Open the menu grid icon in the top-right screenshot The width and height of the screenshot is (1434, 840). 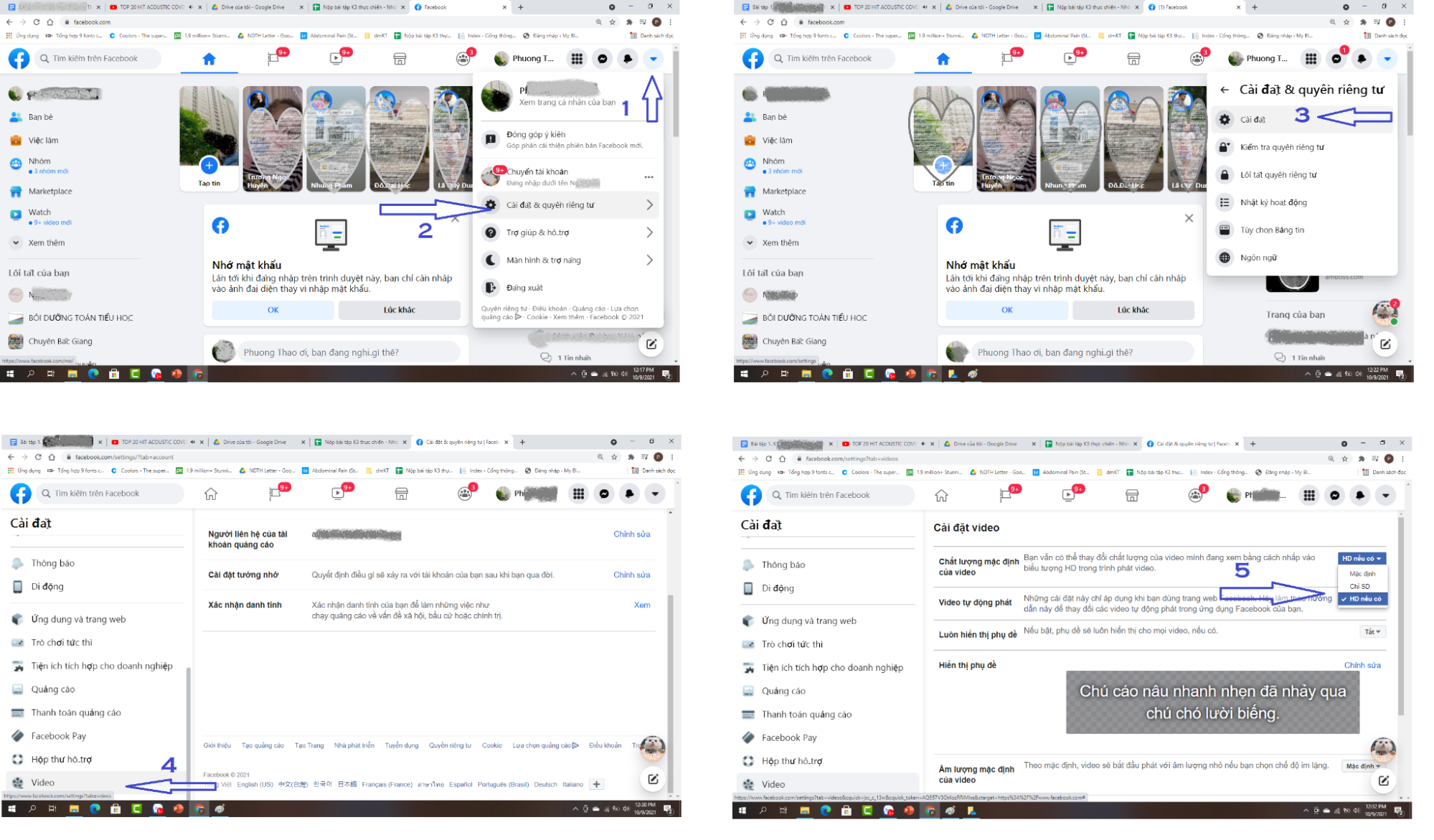pyautogui.click(x=1311, y=59)
